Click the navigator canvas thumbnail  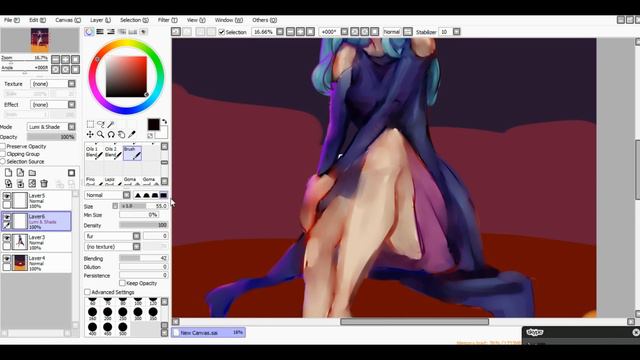[40, 40]
